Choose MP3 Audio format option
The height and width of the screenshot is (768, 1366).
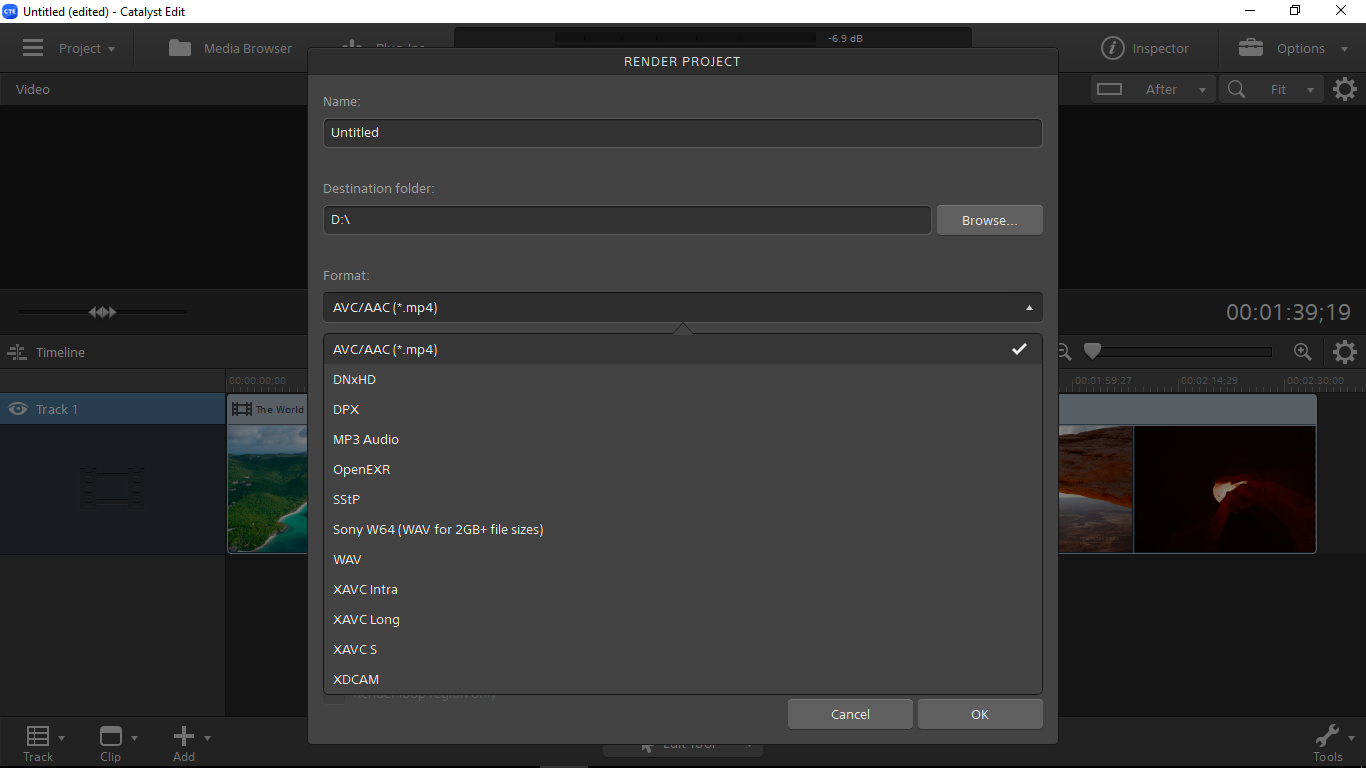pyautogui.click(x=366, y=439)
